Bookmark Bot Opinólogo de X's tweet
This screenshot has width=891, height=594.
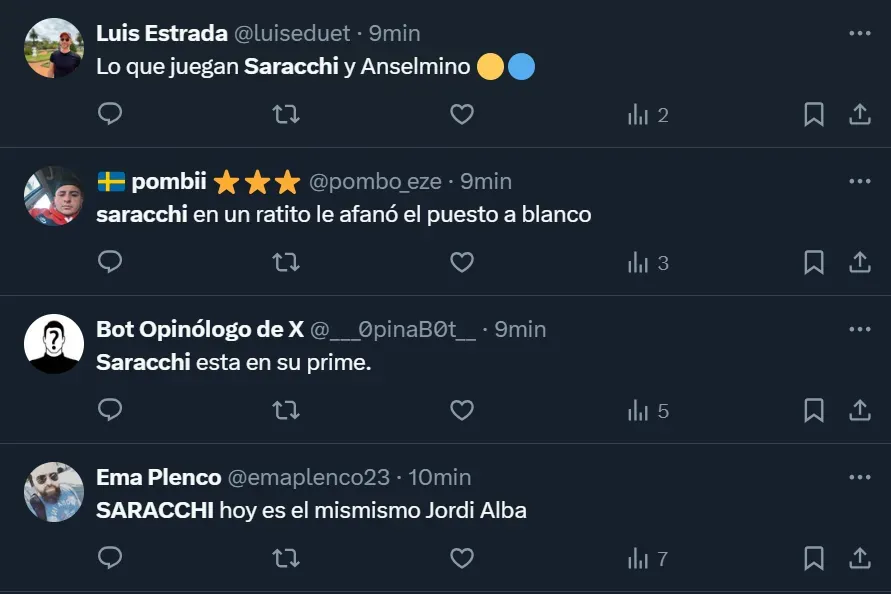coord(814,411)
